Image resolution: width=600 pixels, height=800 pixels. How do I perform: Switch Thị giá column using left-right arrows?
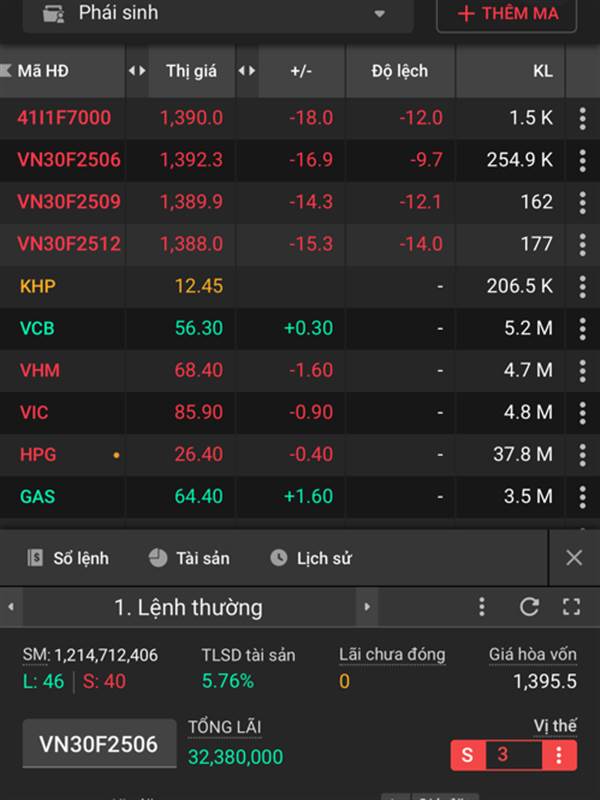point(137,71)
